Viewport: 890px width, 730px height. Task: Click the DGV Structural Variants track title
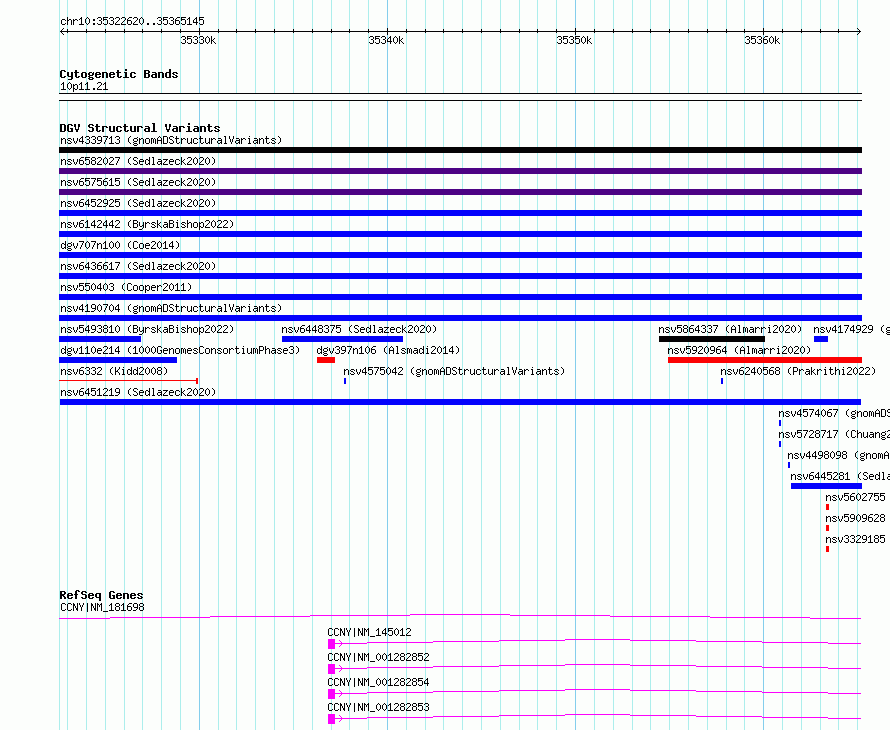pos(140,128)
